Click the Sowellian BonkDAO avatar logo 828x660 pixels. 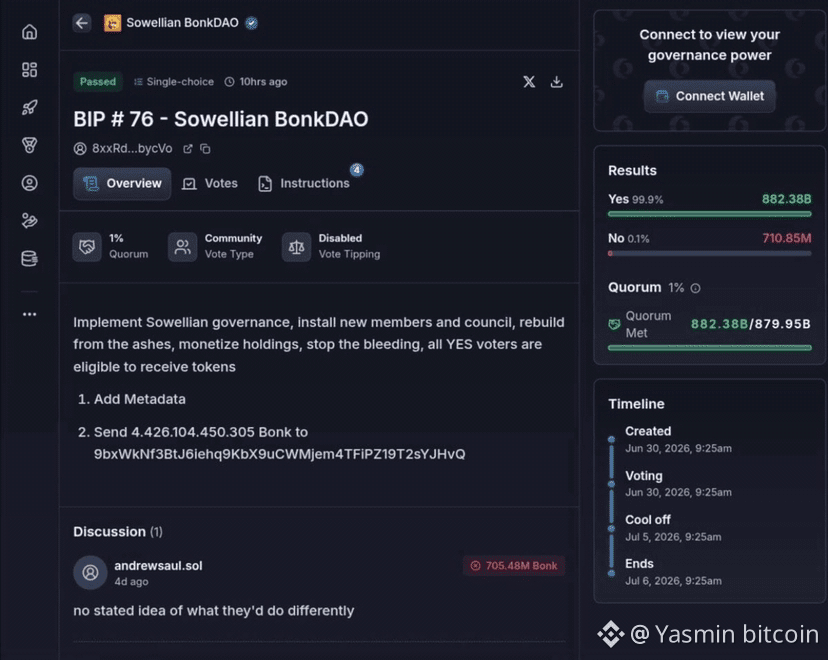click(x=112, y=23)
